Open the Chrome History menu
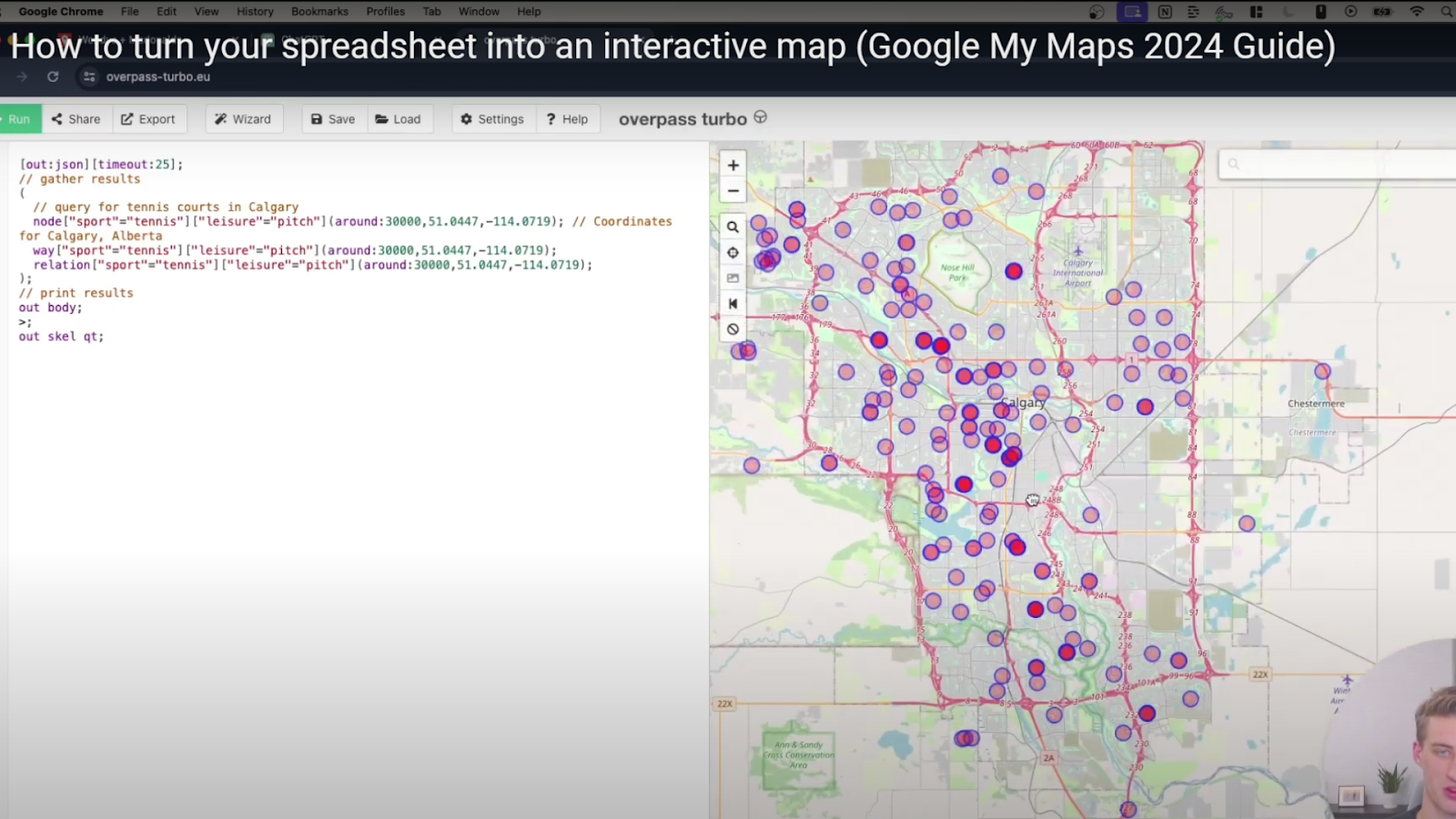The width and height of the screenshot is (1456, 819). coord(255,11)
